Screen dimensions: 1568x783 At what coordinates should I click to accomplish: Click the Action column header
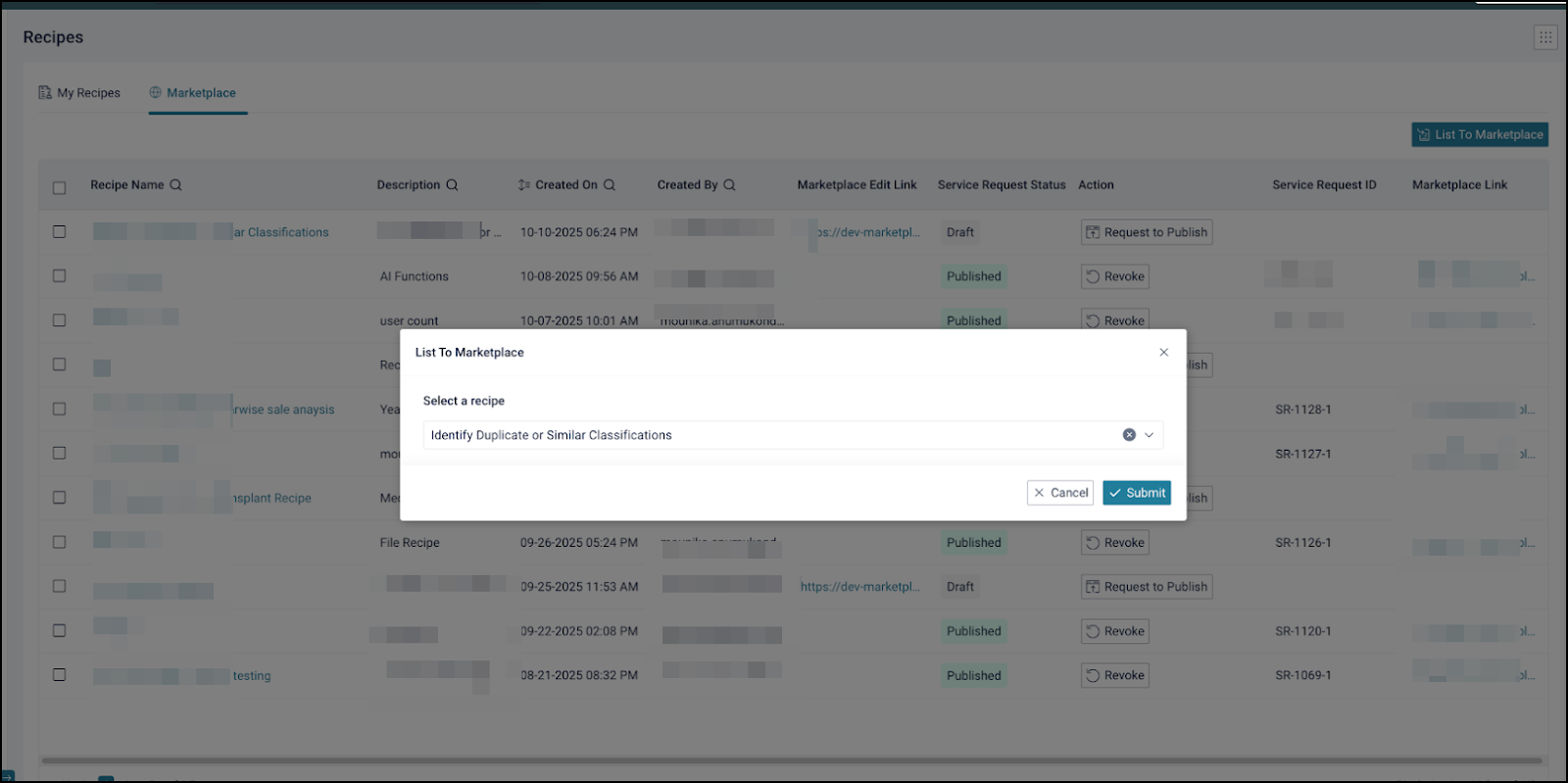(x=1097, y=185)
